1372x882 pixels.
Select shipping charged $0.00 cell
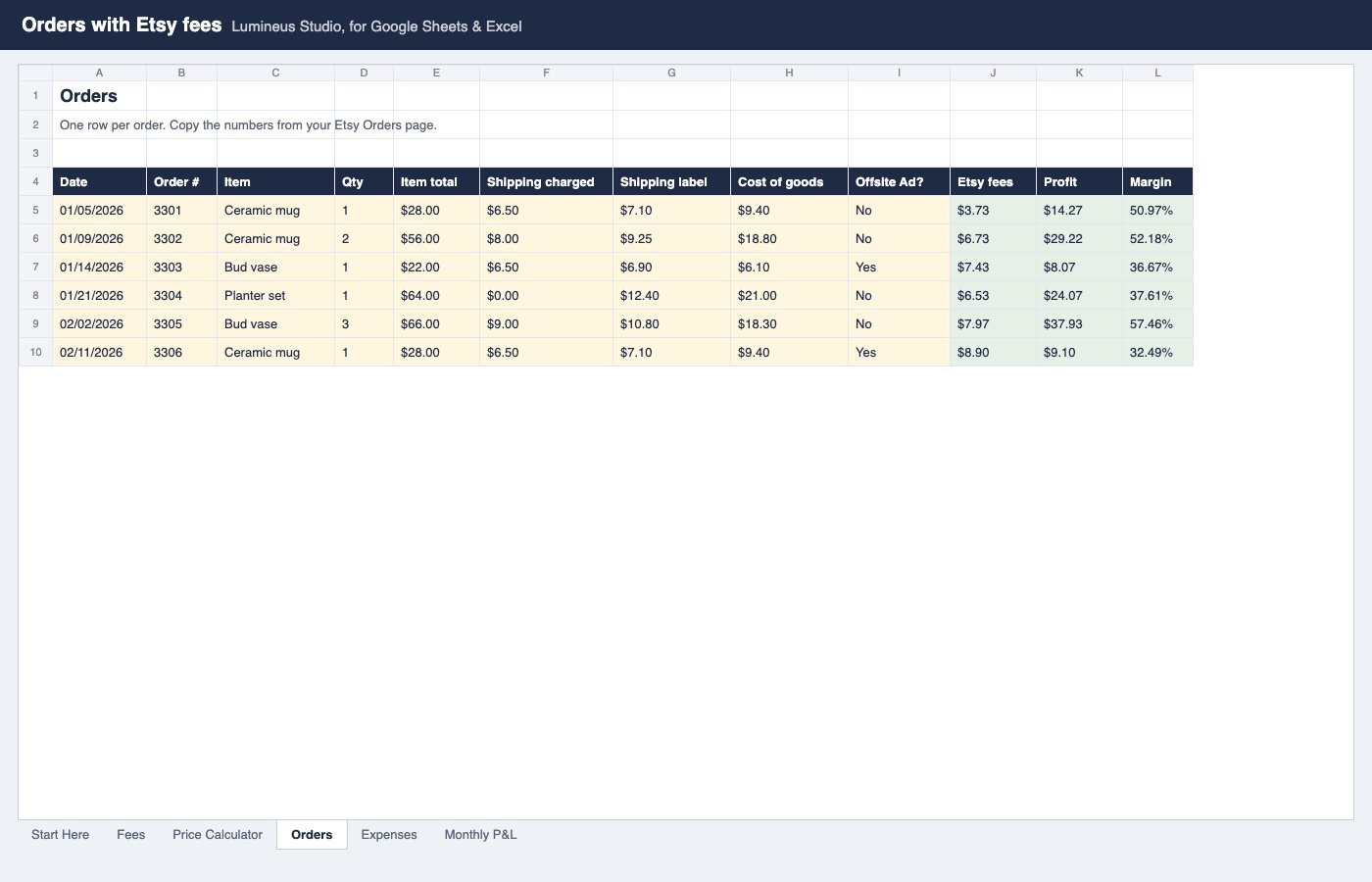546,296
